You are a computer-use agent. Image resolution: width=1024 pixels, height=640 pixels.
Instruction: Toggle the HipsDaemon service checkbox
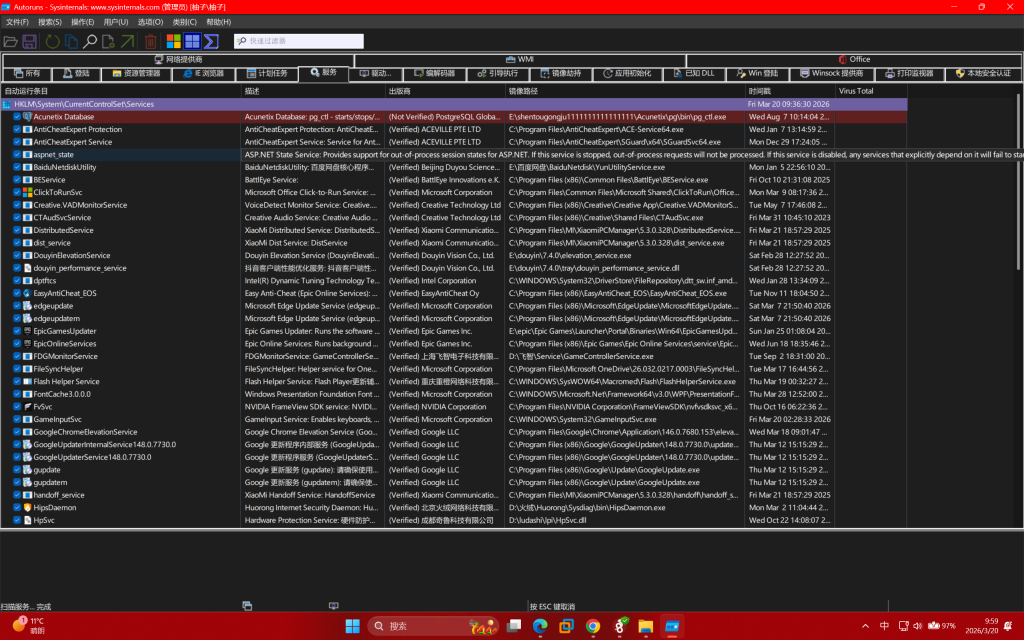click(17, 507)
